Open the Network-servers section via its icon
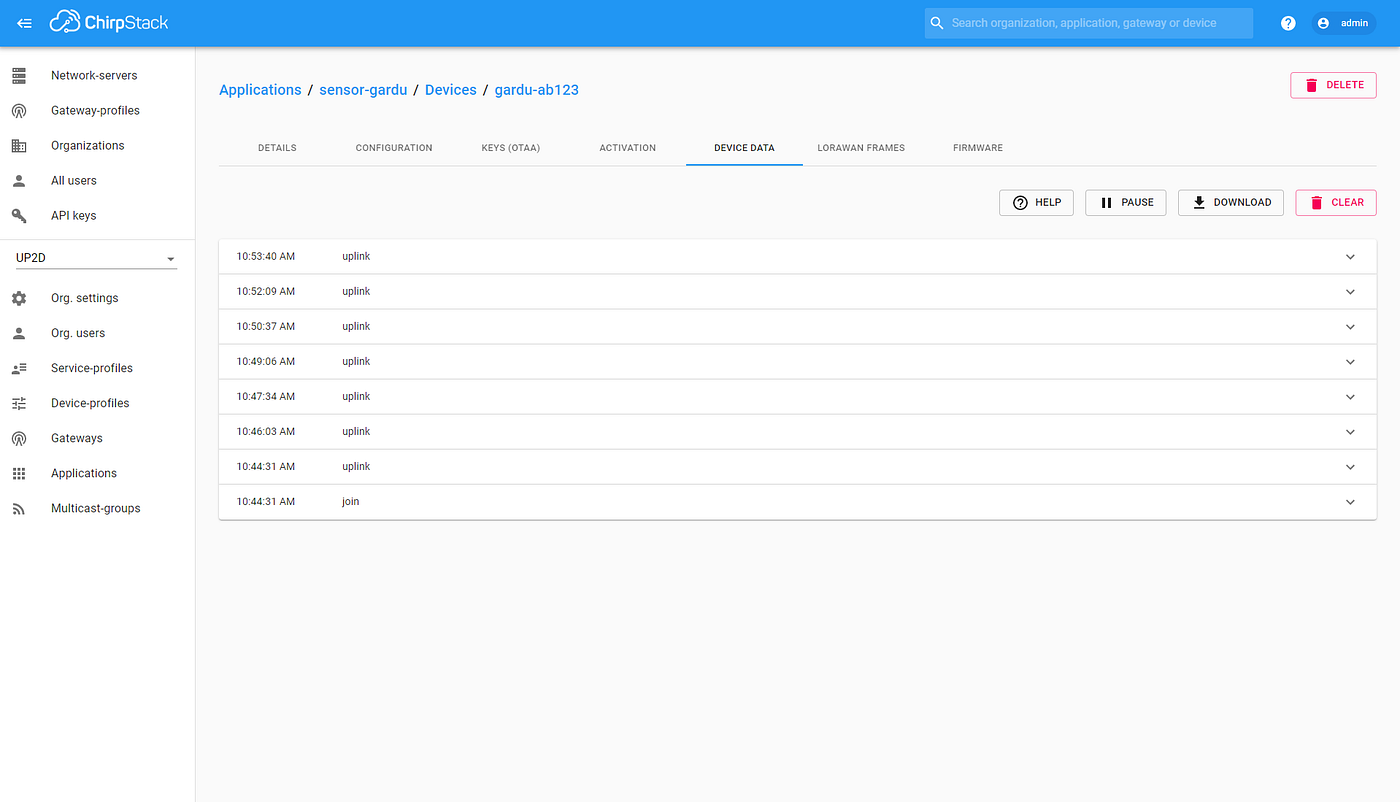 [x=18, y=74]
